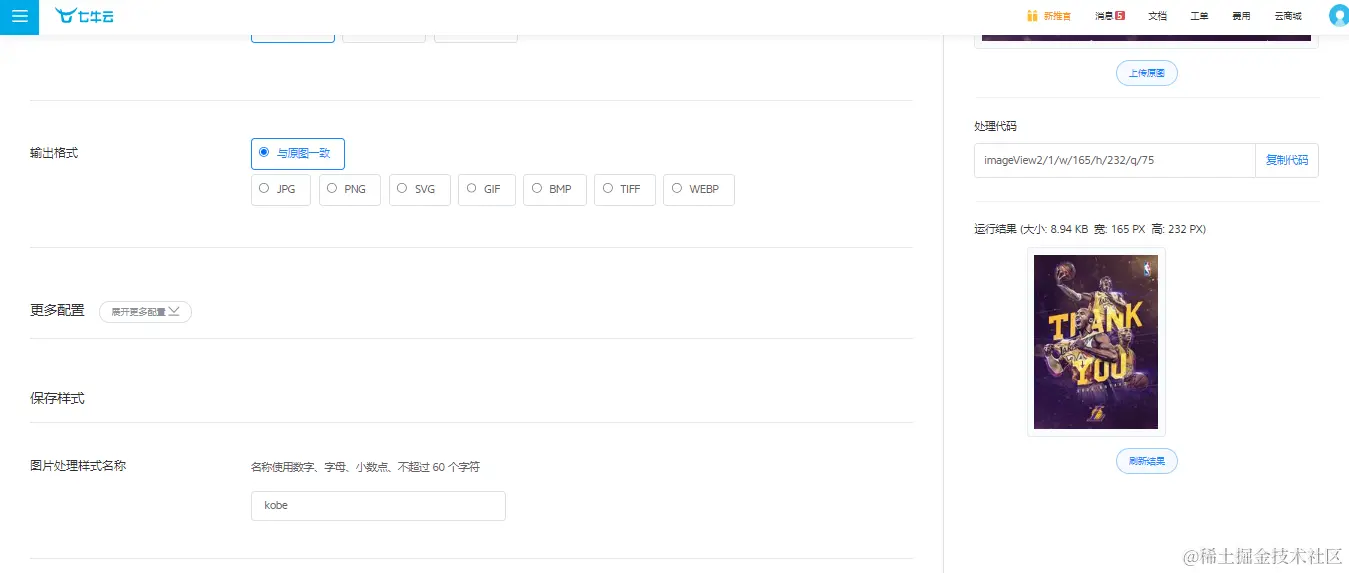Image resolution: width=1349 pixels, height=573 pixels.
Task: Click the style name field containing kobe
Action: pos(378,506)
